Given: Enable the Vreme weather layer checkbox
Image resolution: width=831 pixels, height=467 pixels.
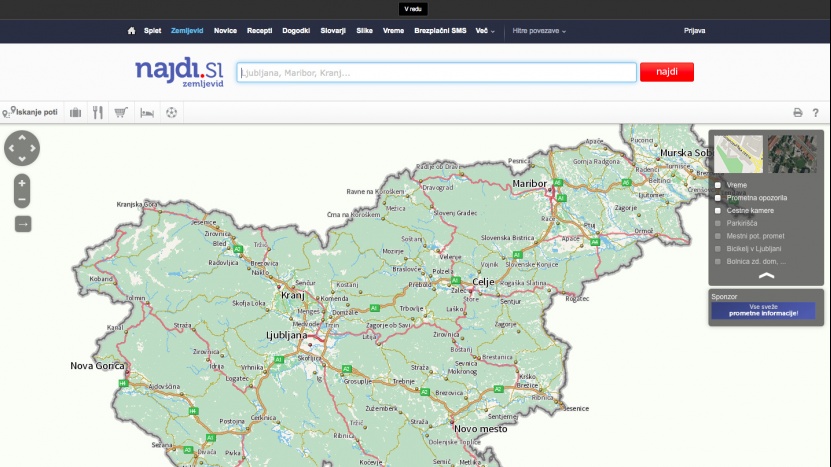Looking at the screenshot, I should click(718, 185).
